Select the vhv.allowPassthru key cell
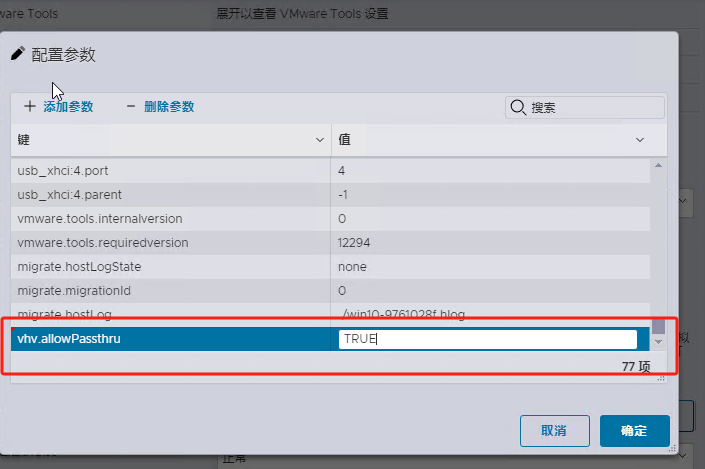This screenshot has height=469, width=705. pyautogui.click(x=171, y=339)
